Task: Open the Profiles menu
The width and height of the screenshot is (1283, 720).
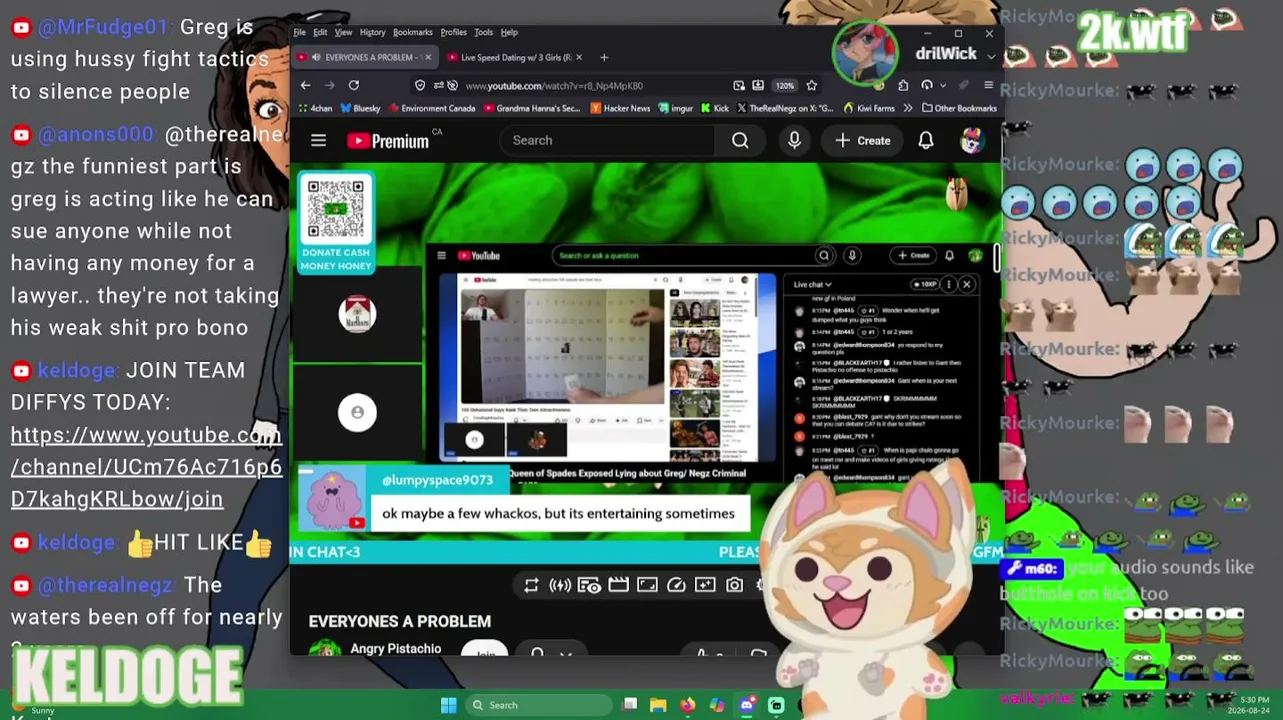Action: (453, 32)
